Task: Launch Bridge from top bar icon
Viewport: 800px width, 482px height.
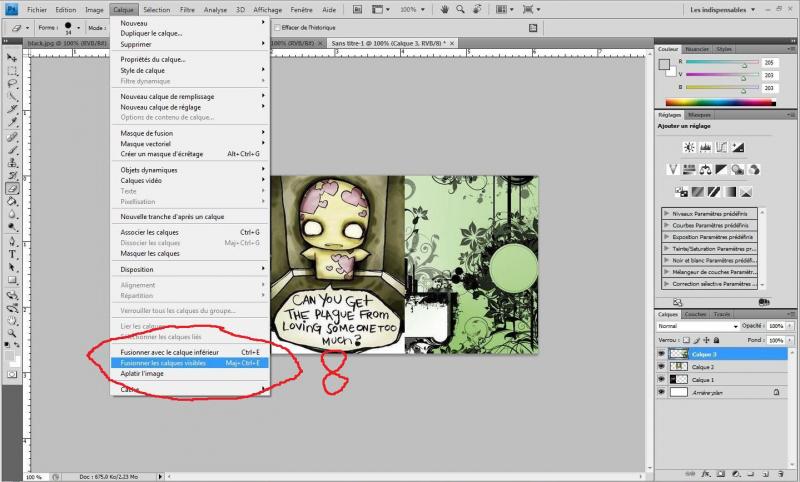Action: [x=358, y=9]
